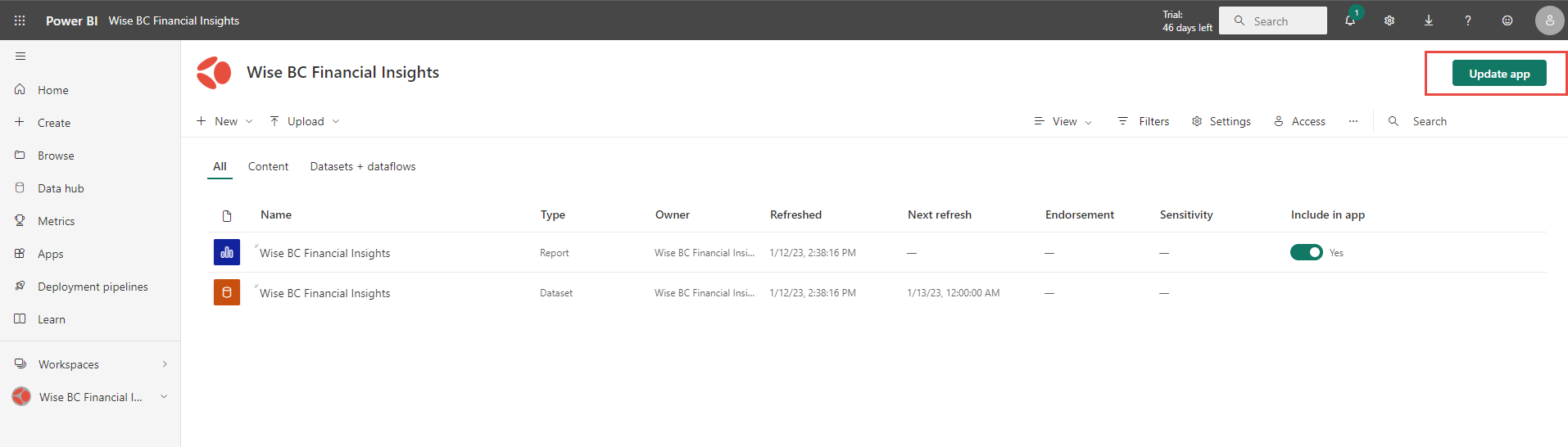Viewport: 1568px width, 447px height.
Task: Click the feedback smiley face icon
Action: coord(1507,20)
